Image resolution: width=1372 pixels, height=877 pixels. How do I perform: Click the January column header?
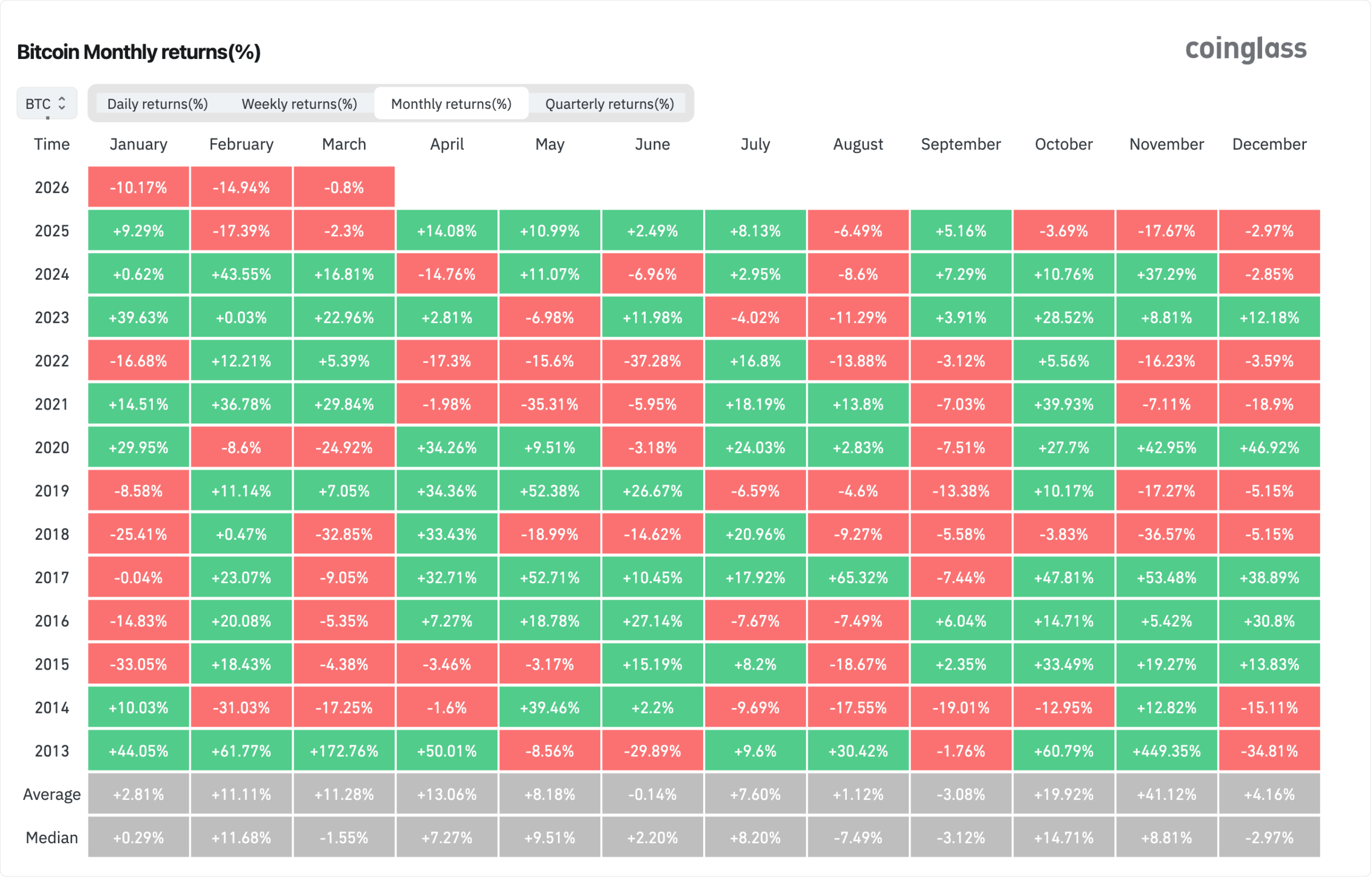(138, 144)
